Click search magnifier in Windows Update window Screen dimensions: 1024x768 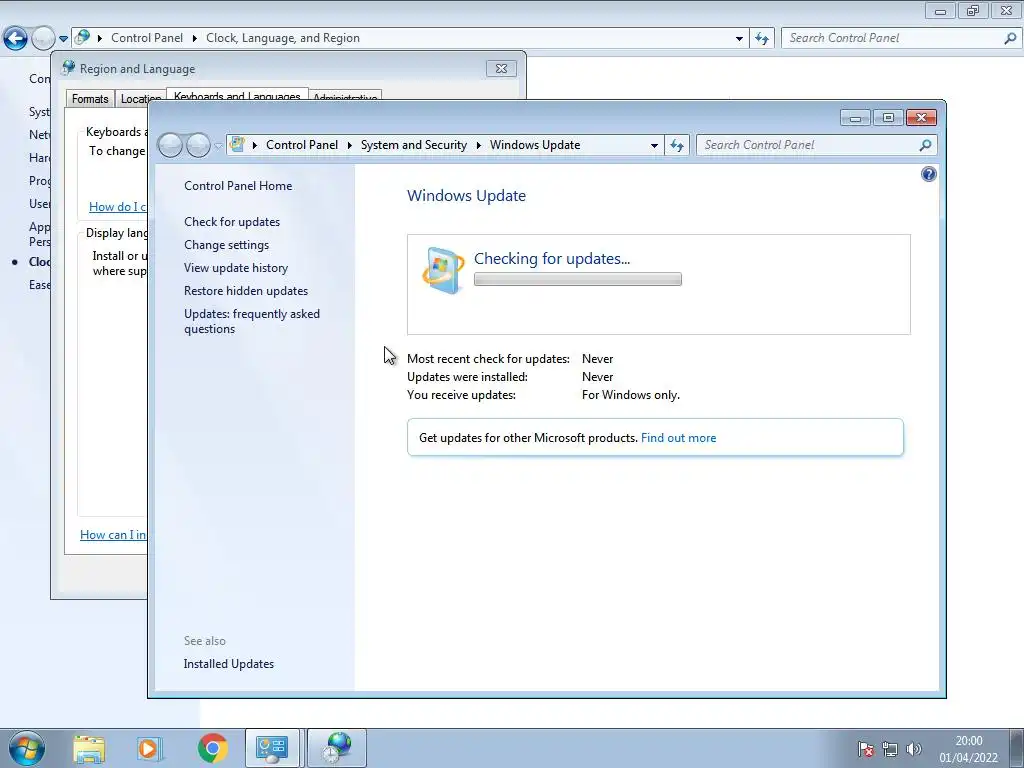click(x=925, y=145)
